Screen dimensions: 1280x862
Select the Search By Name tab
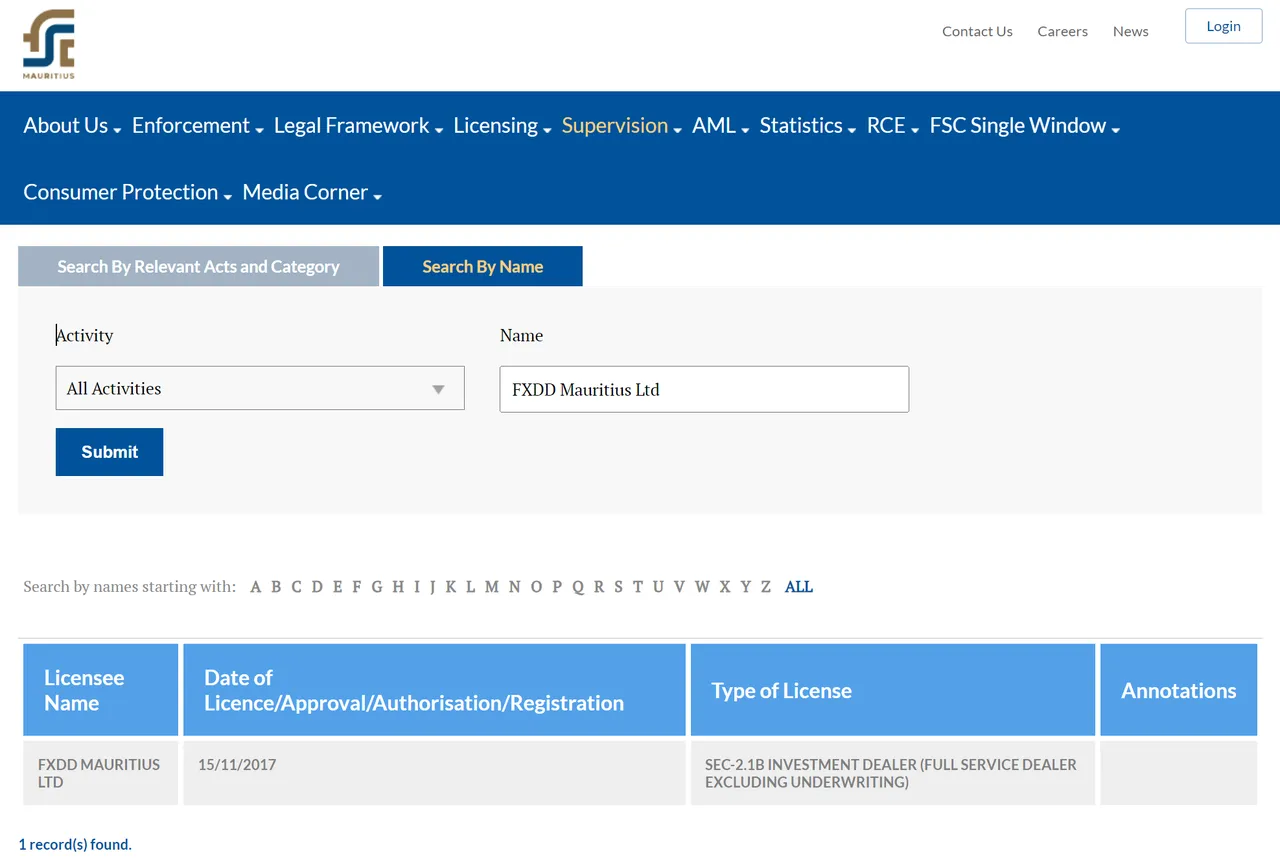tap(482, 266)
